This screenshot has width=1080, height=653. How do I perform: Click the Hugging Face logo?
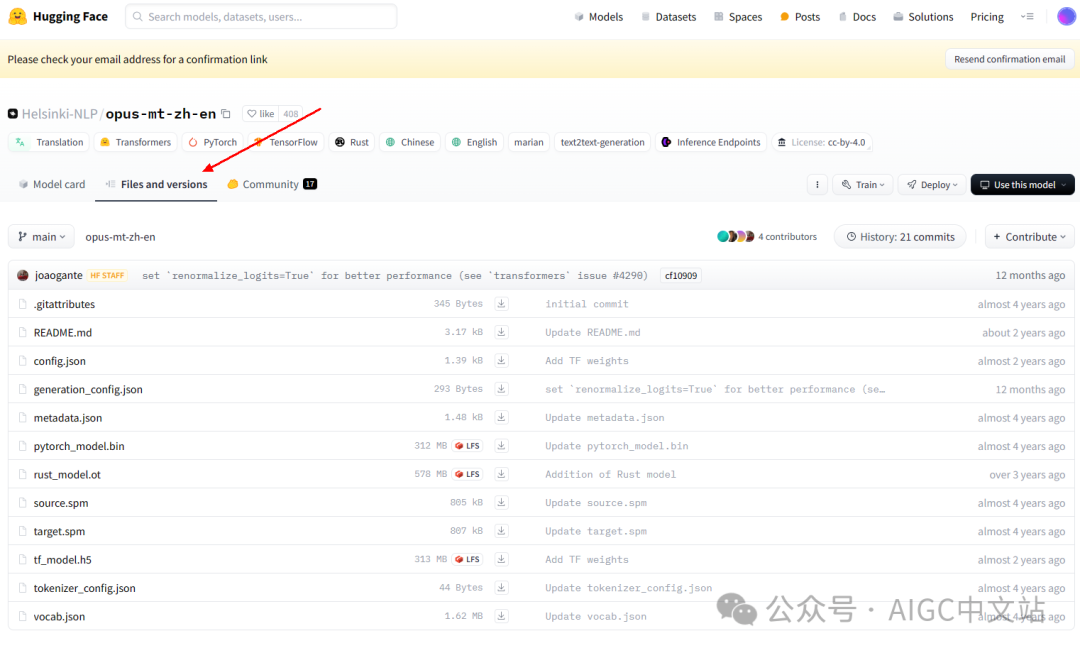58,17
